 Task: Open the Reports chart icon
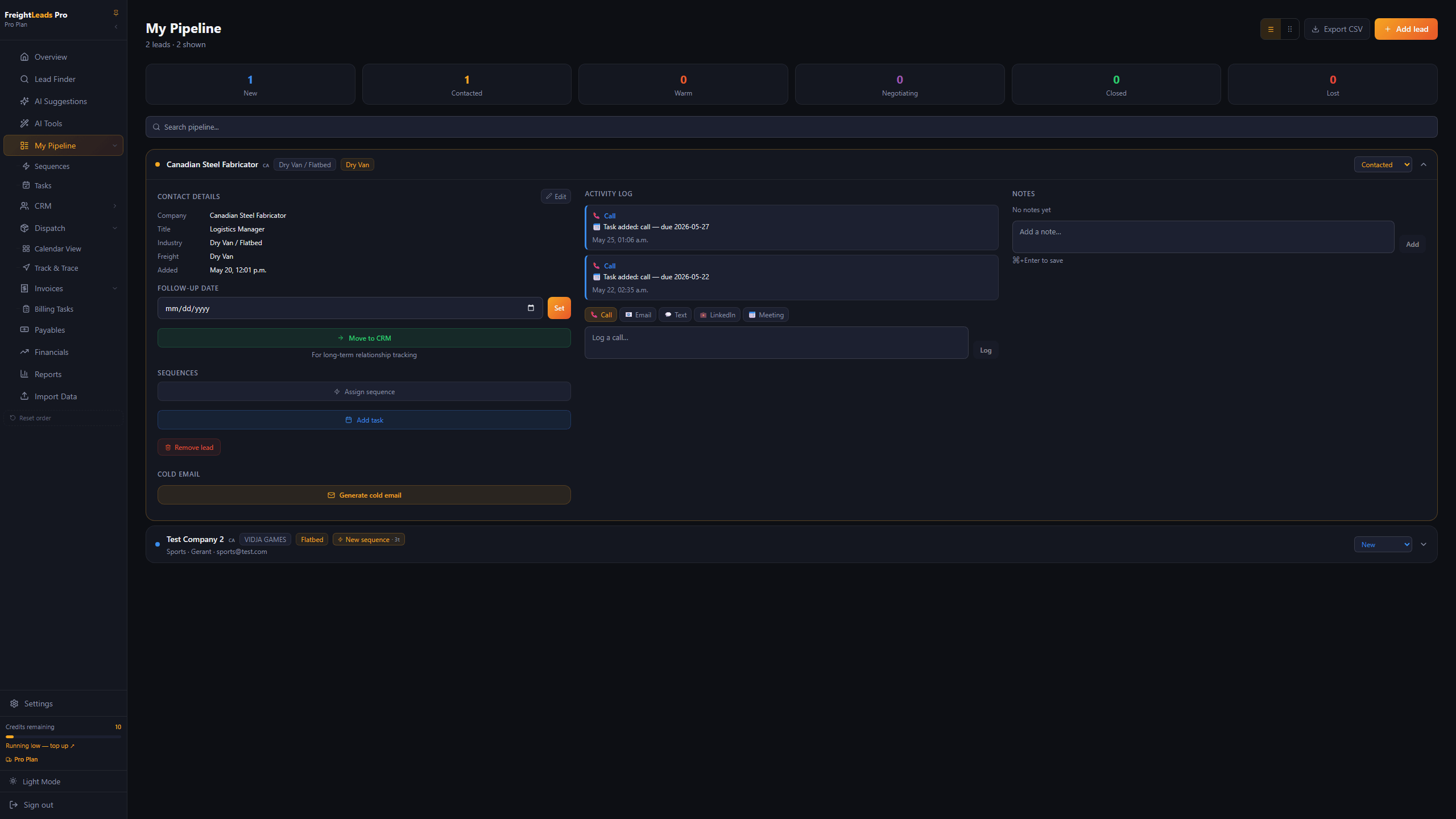[24, 374]
